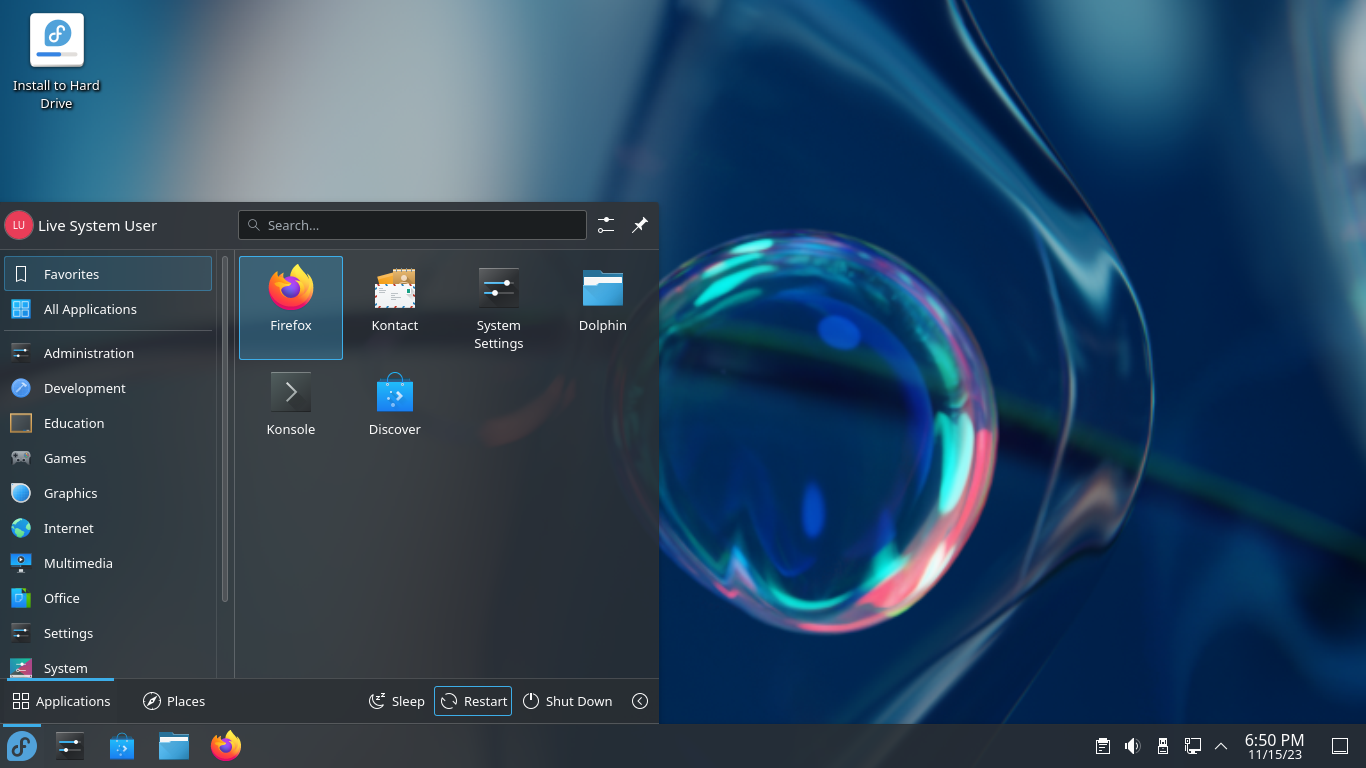Click the Shut Down button
Viewport: 1366px width, 768px height.
[567, 701]
